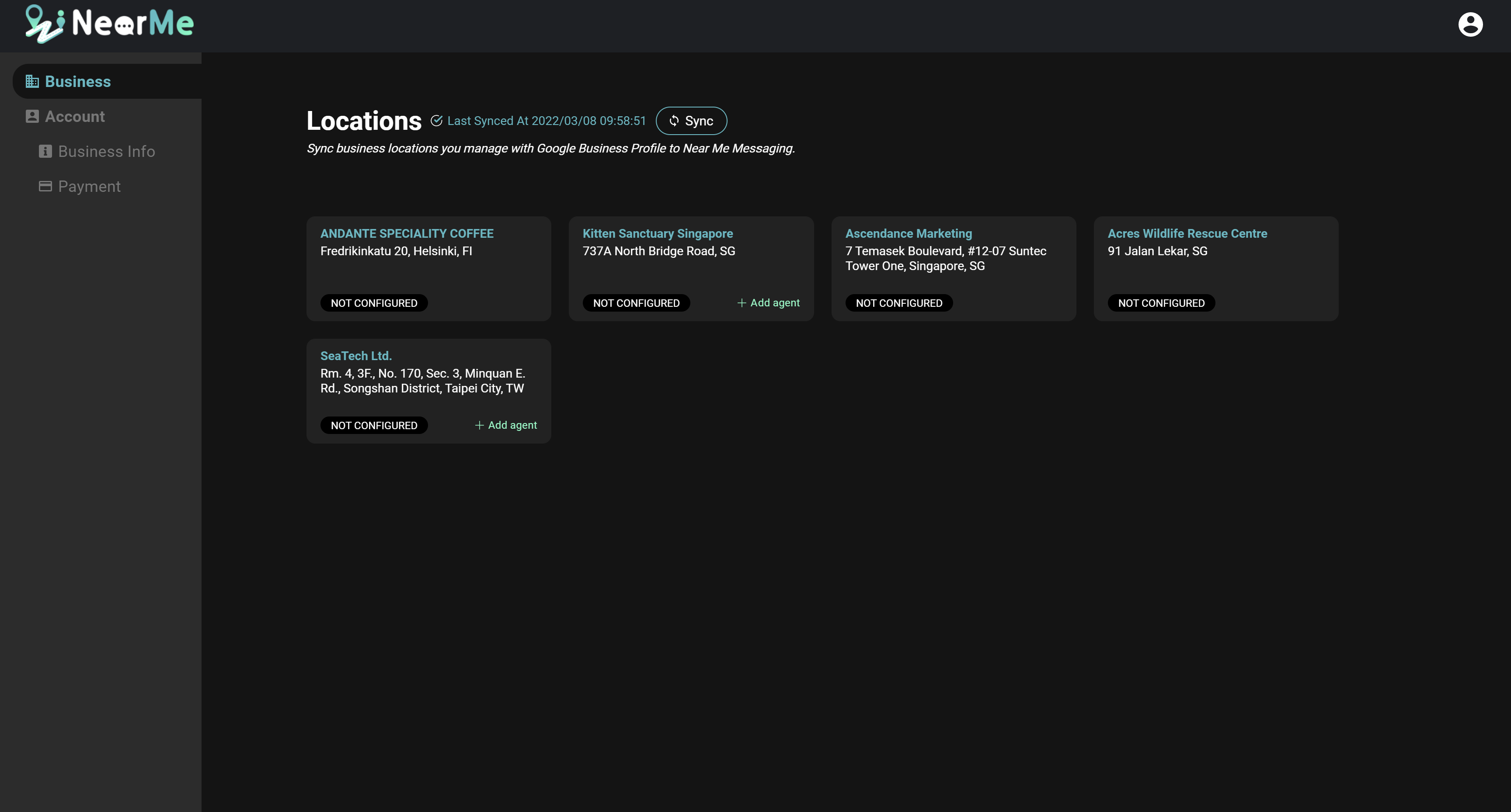Image resolution: width=1511 pixels, height=812 pixels.
Task: Open the user profile account icon
Action: pos(1470,24)
